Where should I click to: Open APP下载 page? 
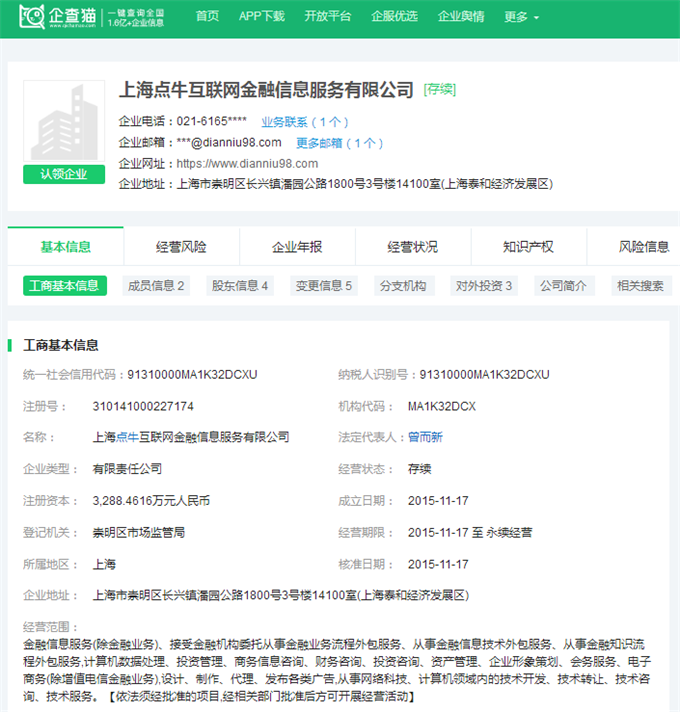[261, 17]
